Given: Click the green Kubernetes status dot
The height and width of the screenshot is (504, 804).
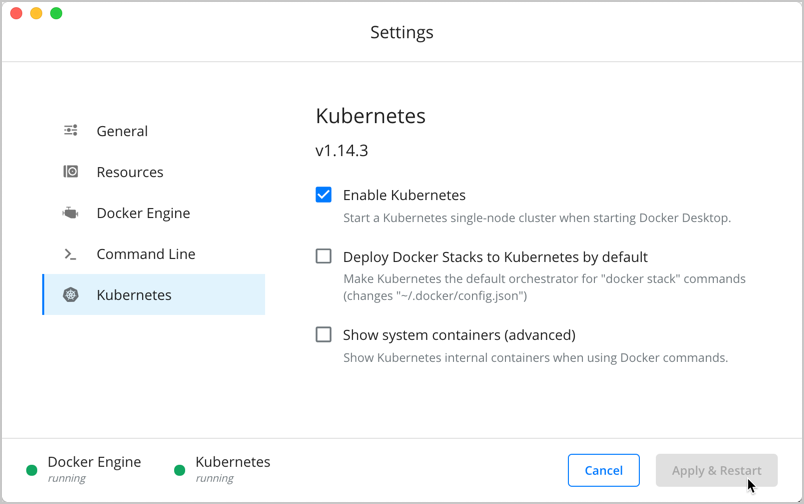Looking at the screenshot, I should click(x=180, y=470).
